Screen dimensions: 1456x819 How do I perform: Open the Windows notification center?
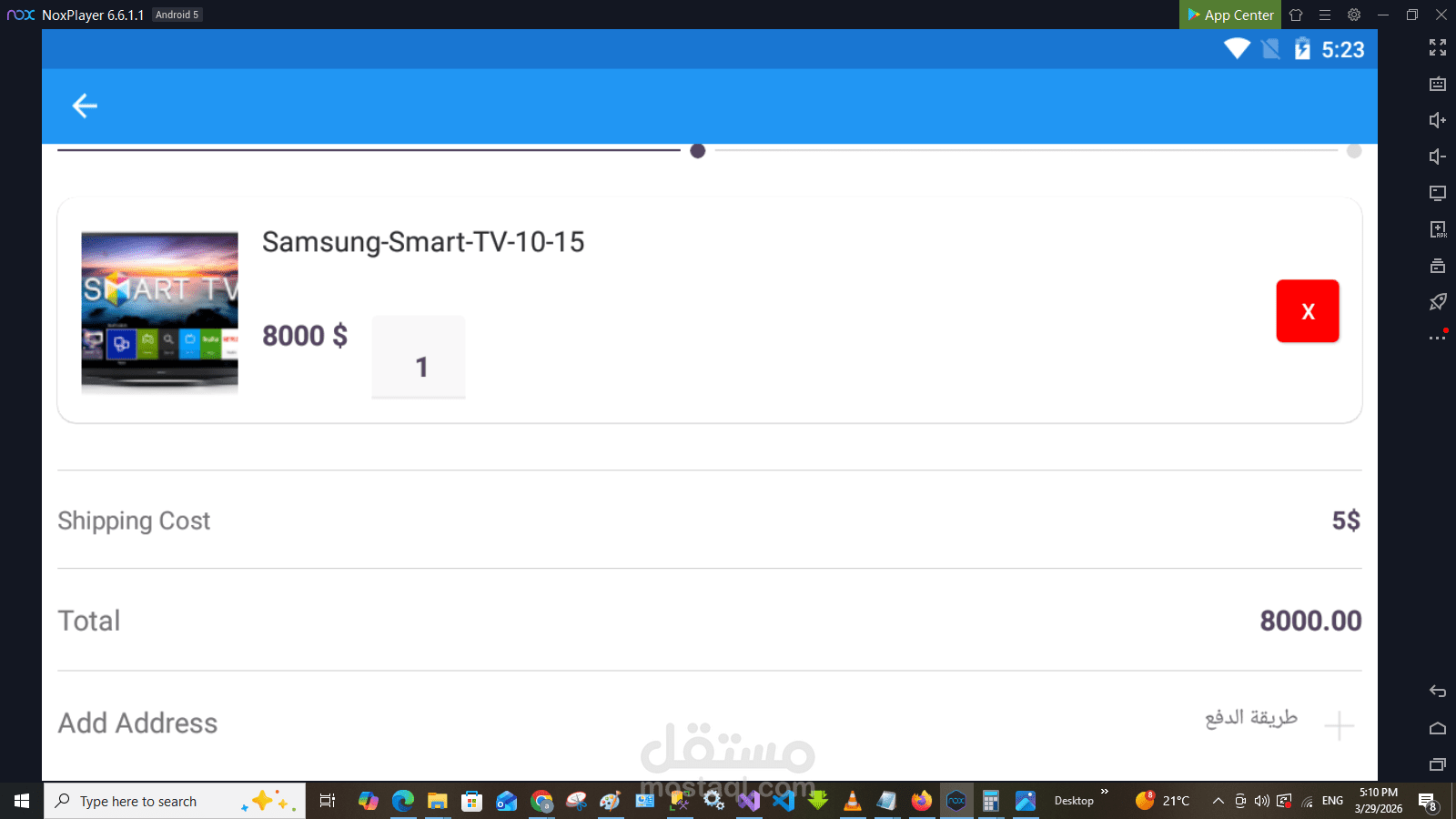pos(1429,802)
